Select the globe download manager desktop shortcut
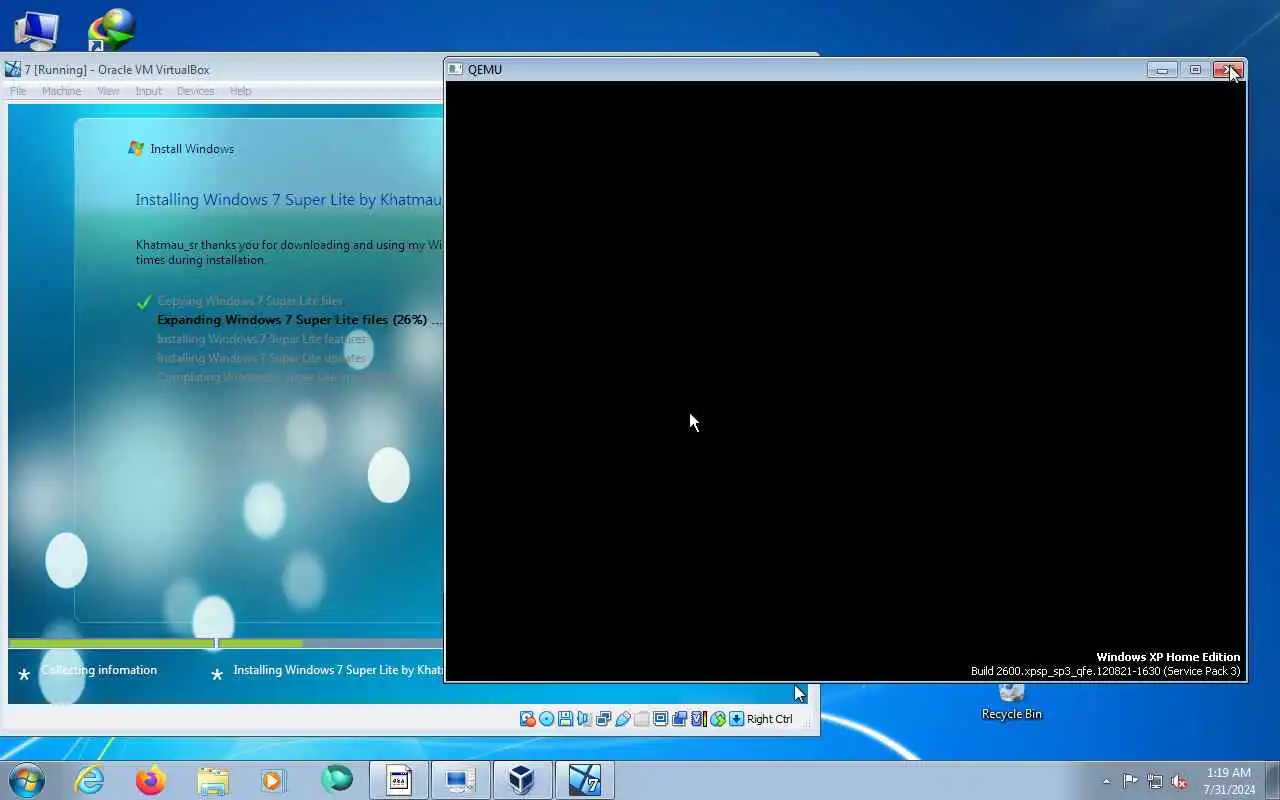 [x=111, y=30]
